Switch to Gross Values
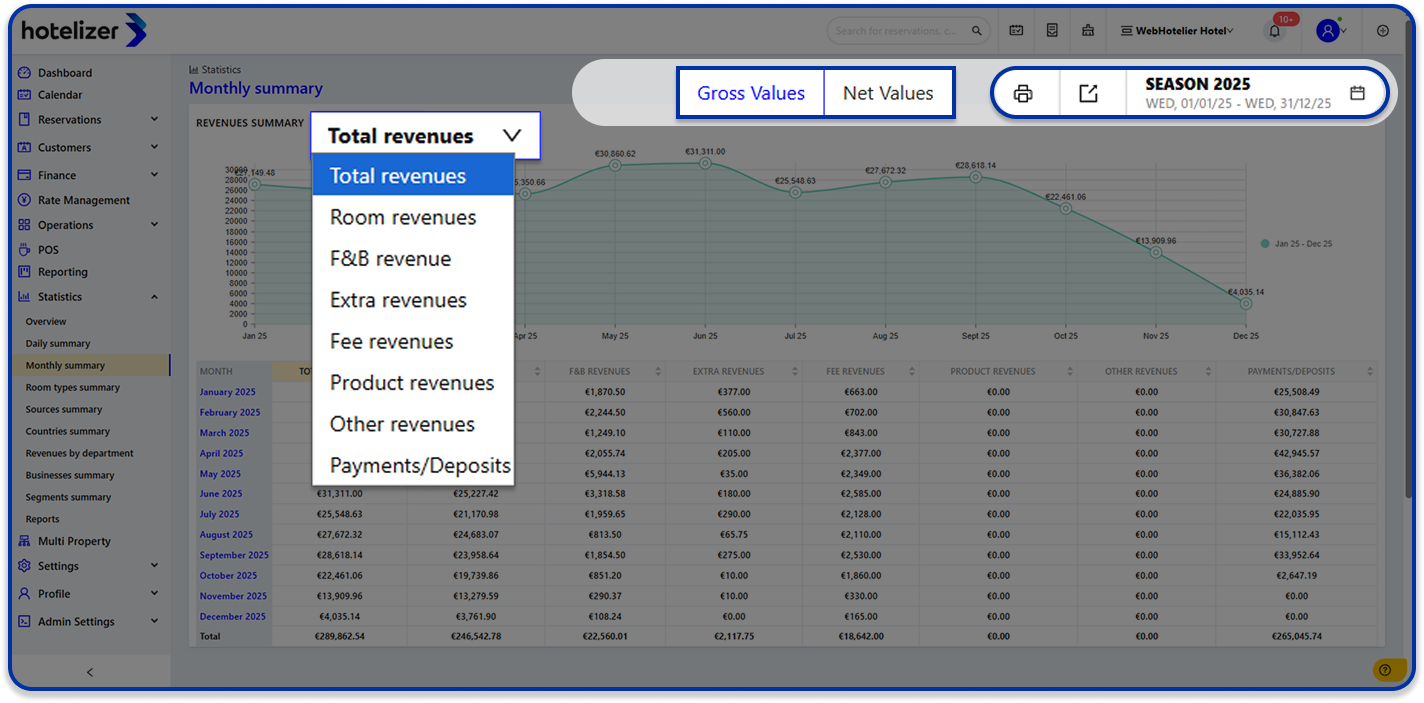 click(750, 93)
